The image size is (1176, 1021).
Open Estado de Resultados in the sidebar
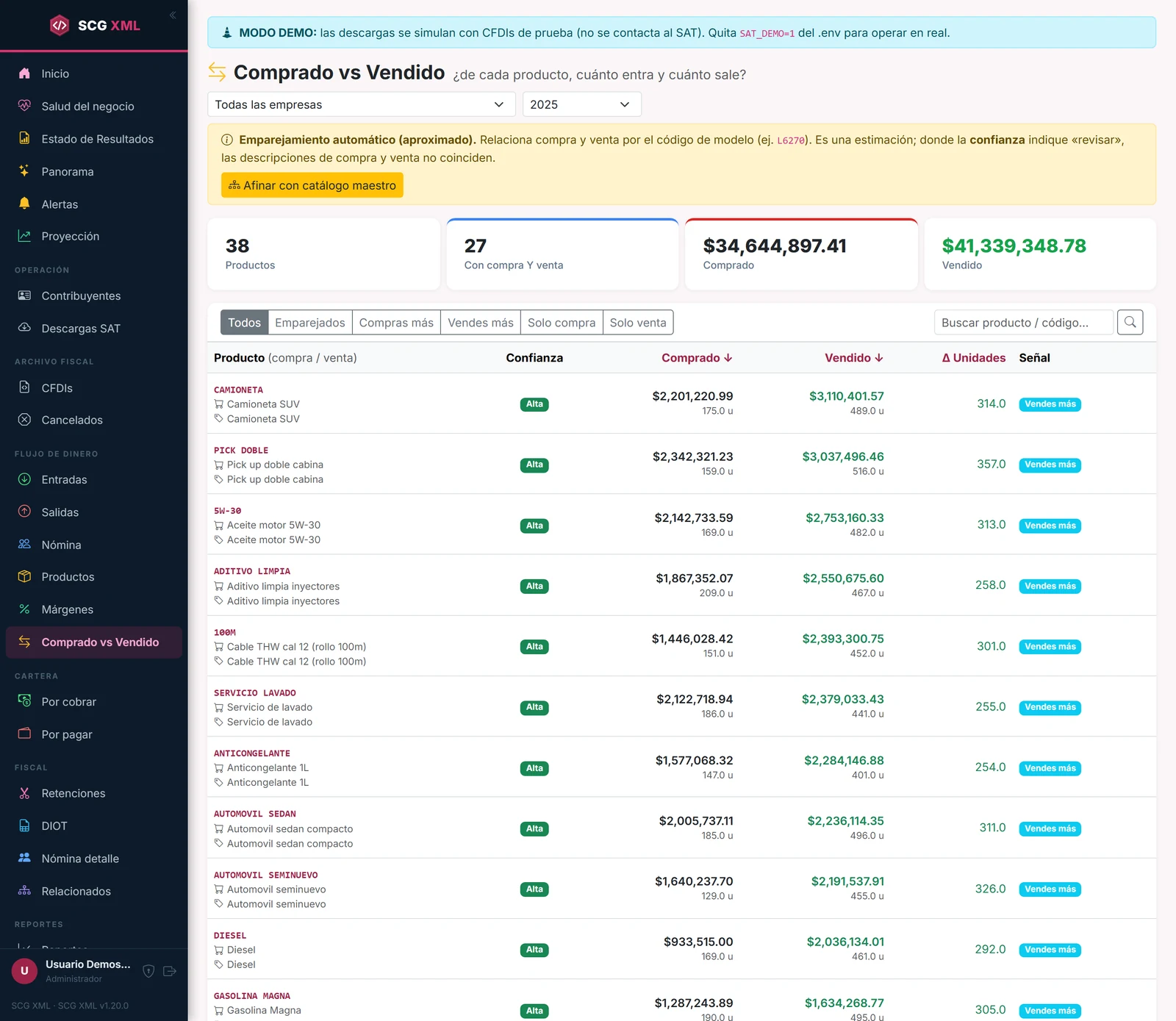click(x=94, y=139)
